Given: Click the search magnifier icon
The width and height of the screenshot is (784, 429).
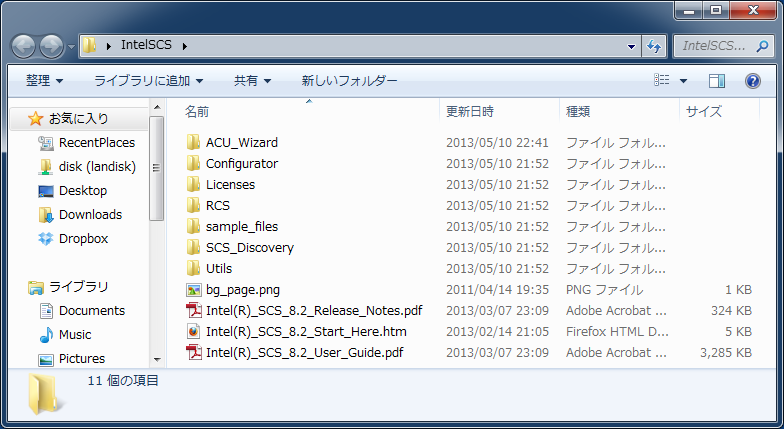Looking at the screenshot, I should coord(762,46).
